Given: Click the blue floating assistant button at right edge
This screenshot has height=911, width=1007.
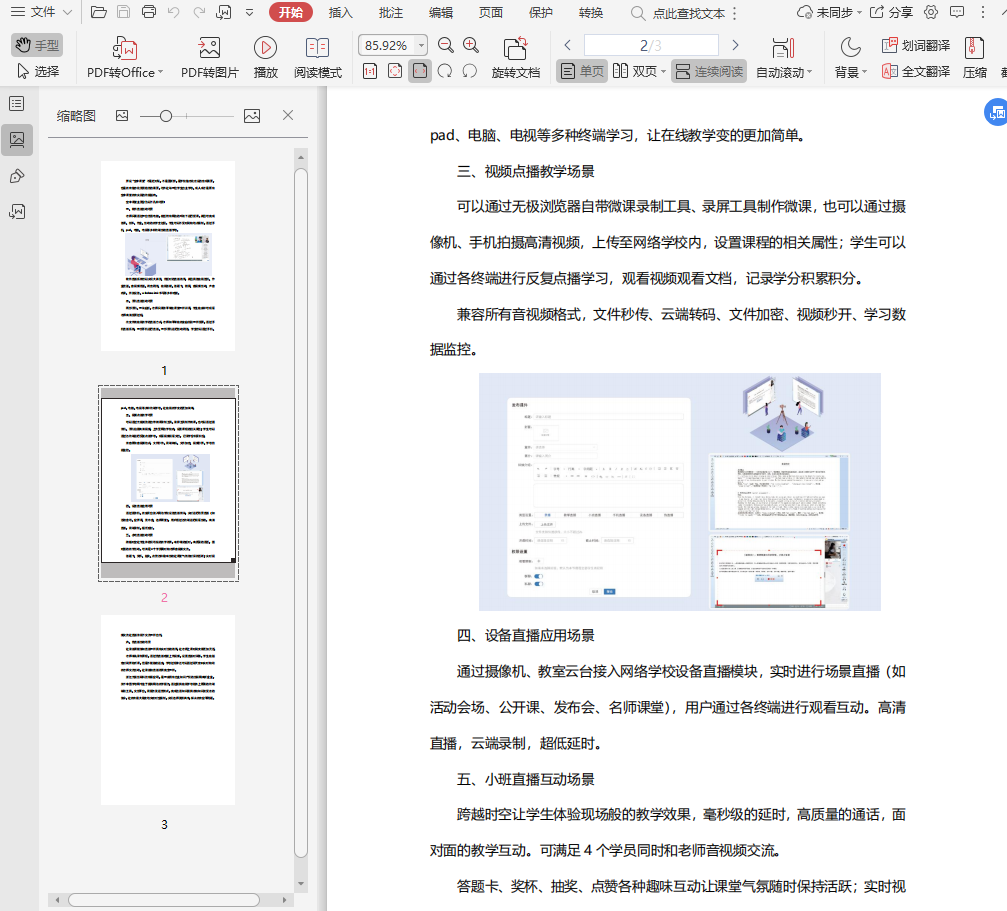Looking at the screenshot, I should tap(995, 112).
